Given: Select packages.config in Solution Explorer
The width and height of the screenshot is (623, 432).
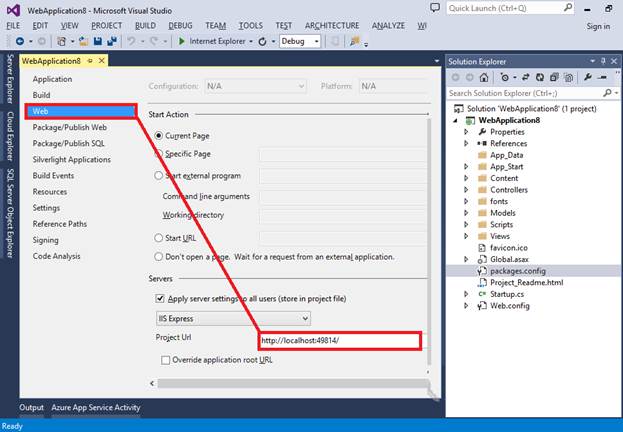Looking at the screenshot, I should click(518, 271).
